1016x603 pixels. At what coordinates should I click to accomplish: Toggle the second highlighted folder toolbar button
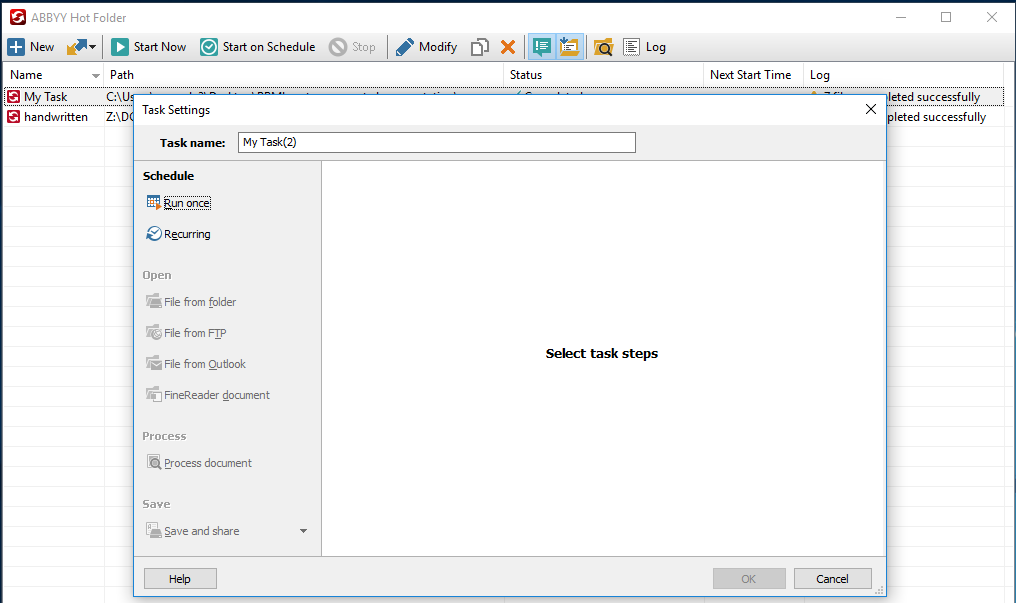[x=569, y=47]
